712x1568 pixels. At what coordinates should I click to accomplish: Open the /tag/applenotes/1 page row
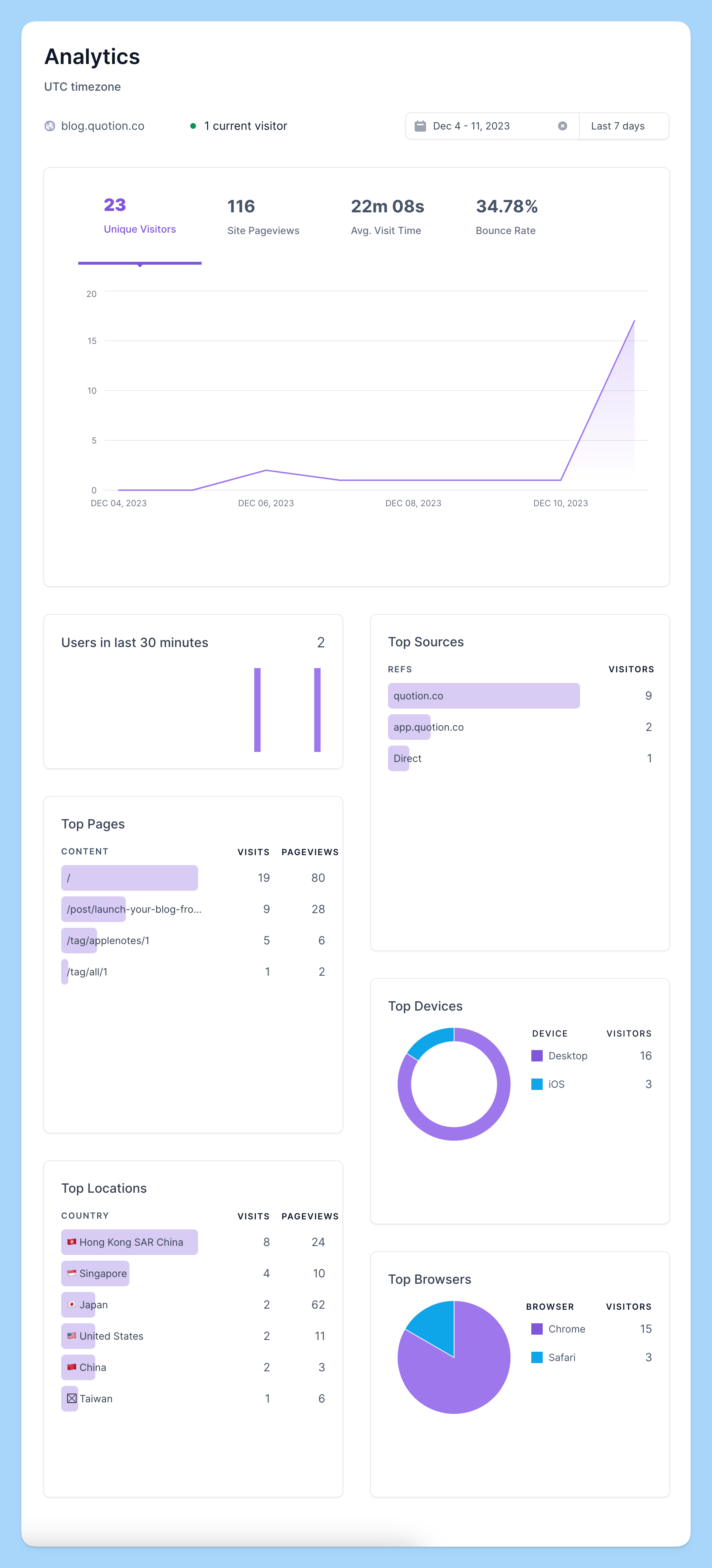[x=193, y=940]
